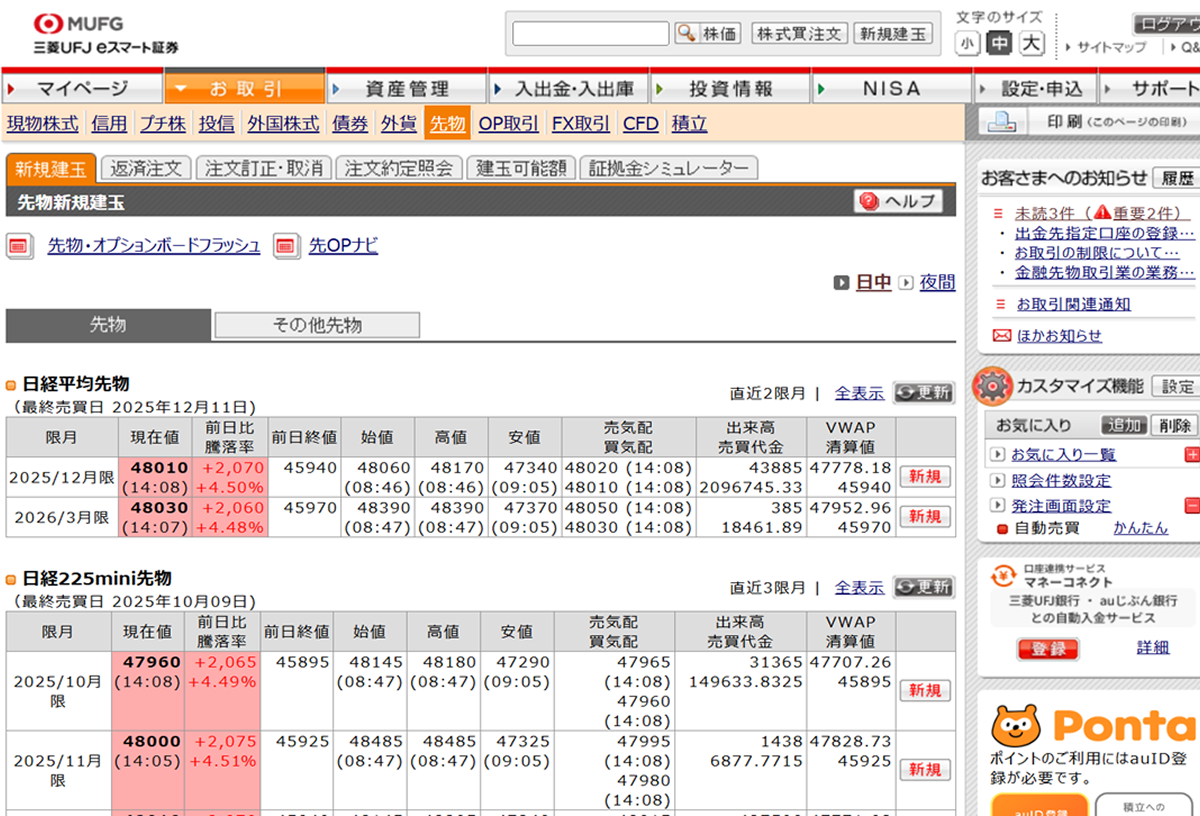Set text size to small (小)
Image resolution: width=1200 pixels, height=816 pixels.
click(x=967, y=43)
